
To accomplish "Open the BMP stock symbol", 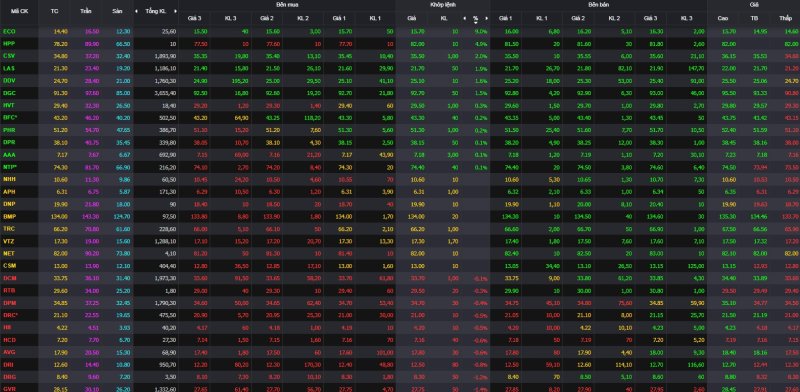I will point(9,216).
